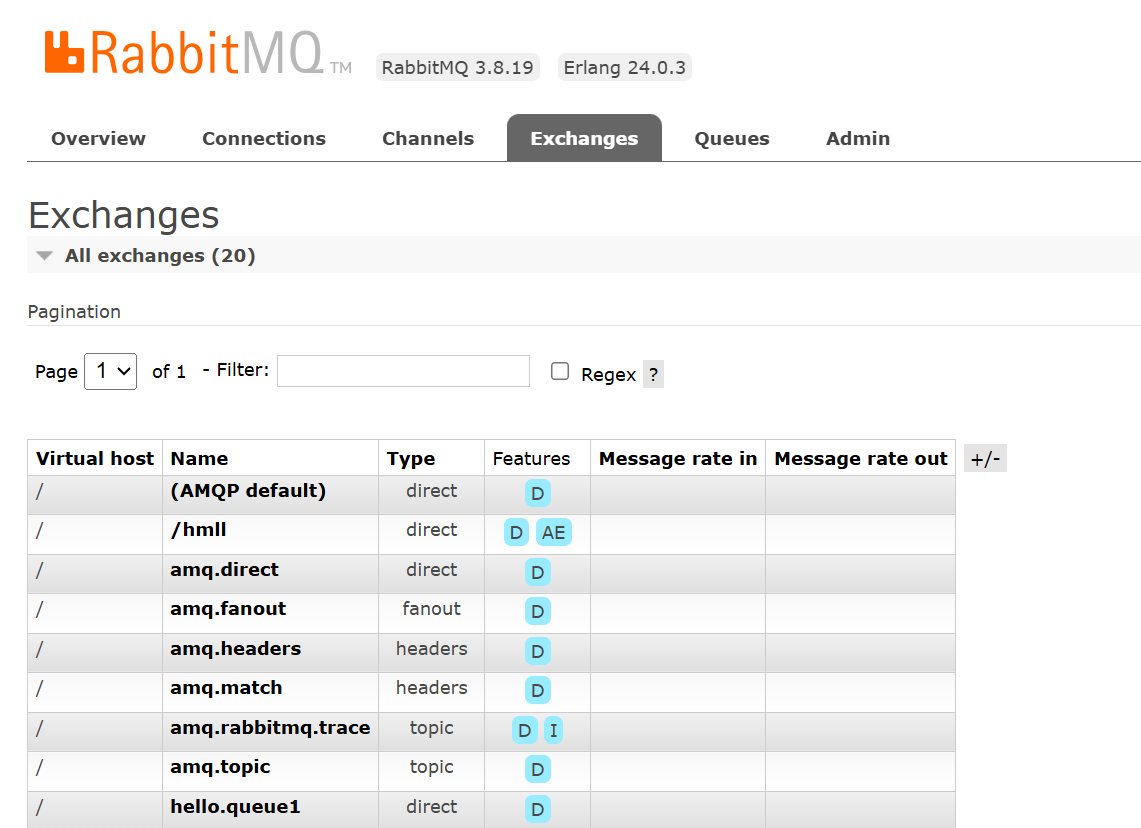Viewport: 1141px width, 828px height.
Task: Click the RabbitMQ 3.8.19 version label
Action: pyautogui.click(x=458, y=67)
